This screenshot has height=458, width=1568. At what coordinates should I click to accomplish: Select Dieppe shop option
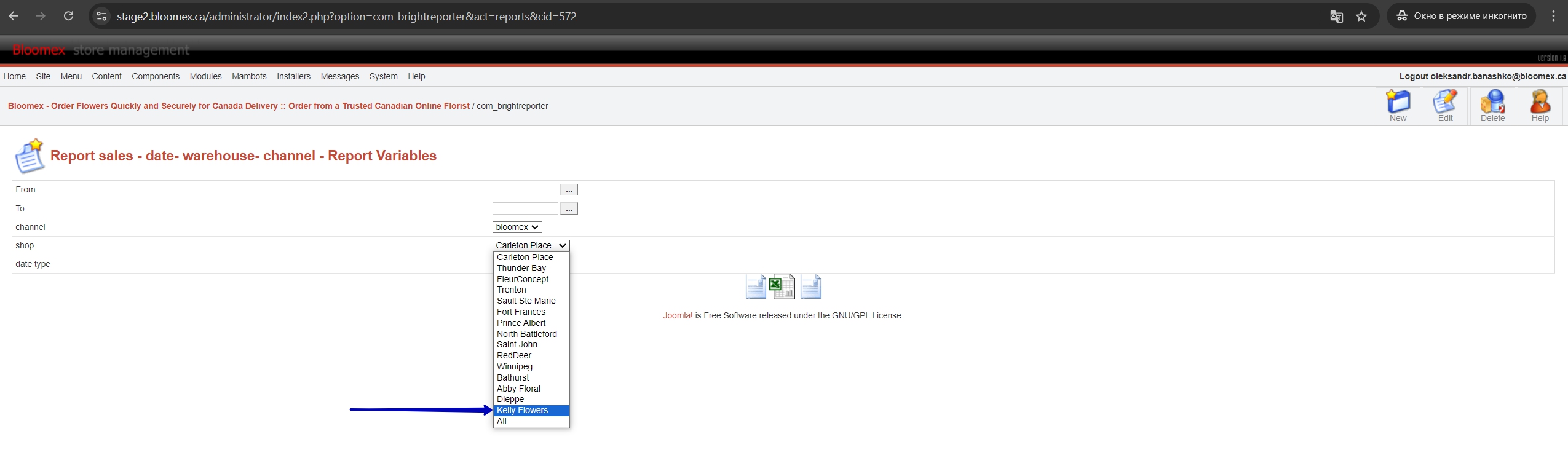(531, 399)
